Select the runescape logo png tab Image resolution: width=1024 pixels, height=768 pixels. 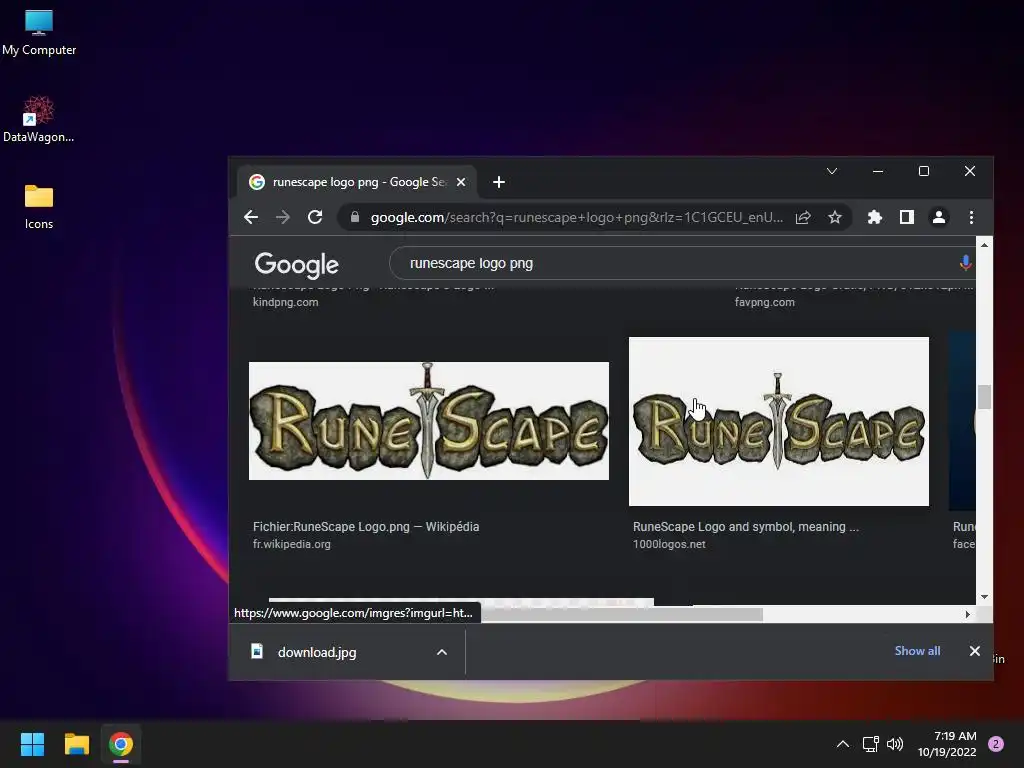[357, 182]
